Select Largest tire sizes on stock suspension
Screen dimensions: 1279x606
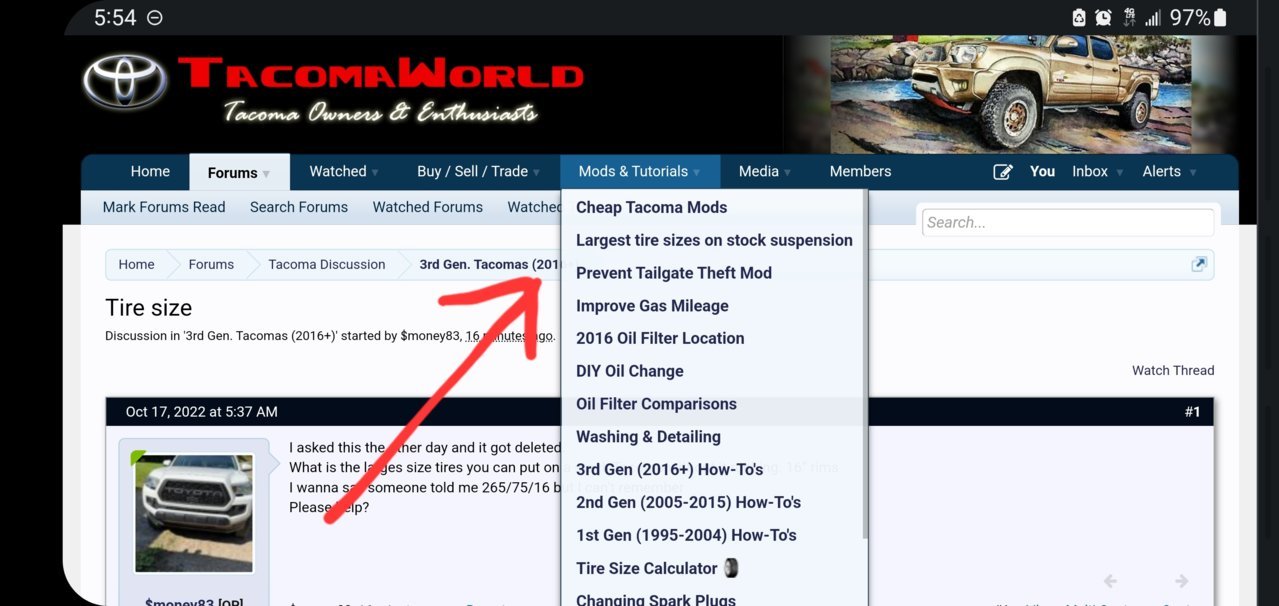coord(714,240)
